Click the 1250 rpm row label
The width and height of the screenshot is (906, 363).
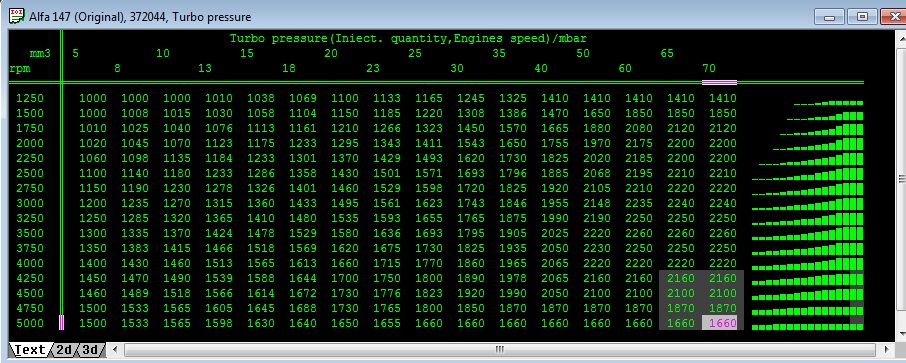click(x=30, y=98)
